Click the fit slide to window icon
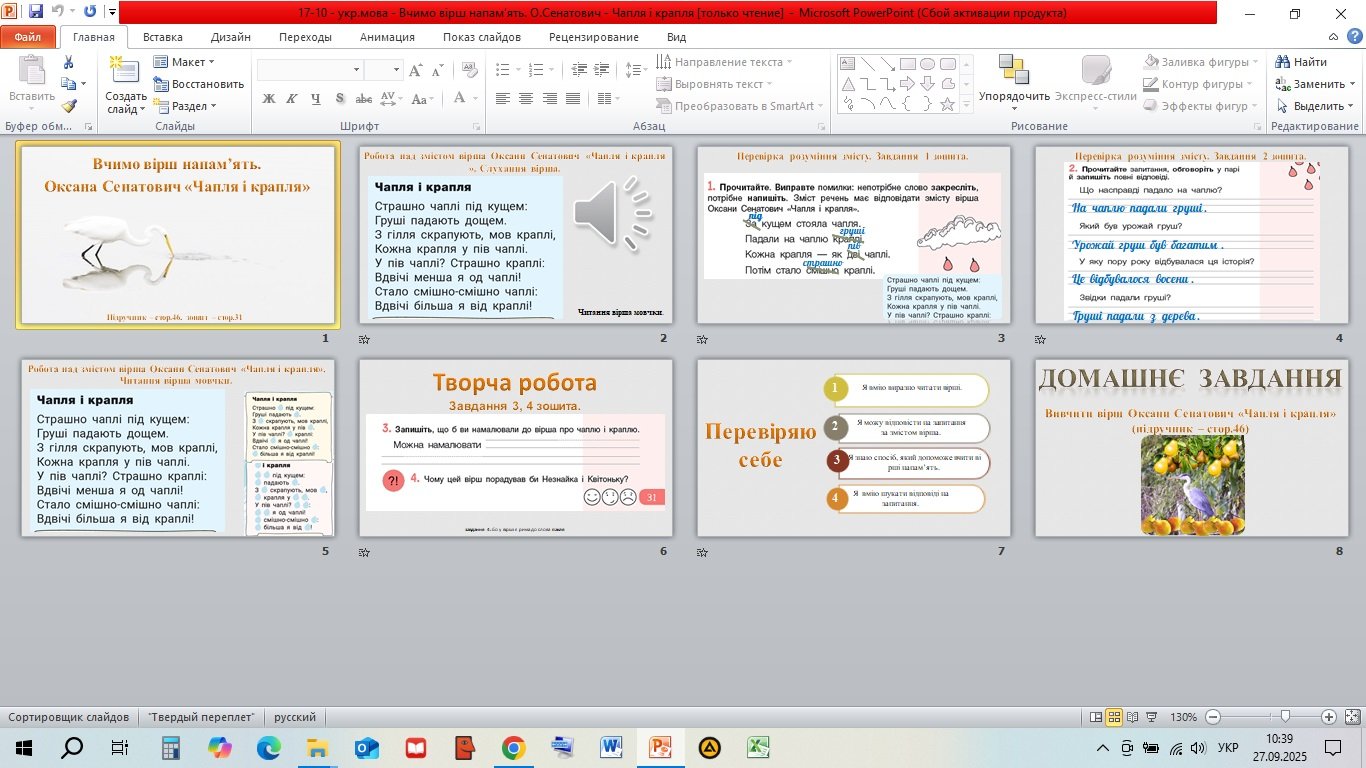Screen dimensions: 1366x768 click(x=1352, y=717)
